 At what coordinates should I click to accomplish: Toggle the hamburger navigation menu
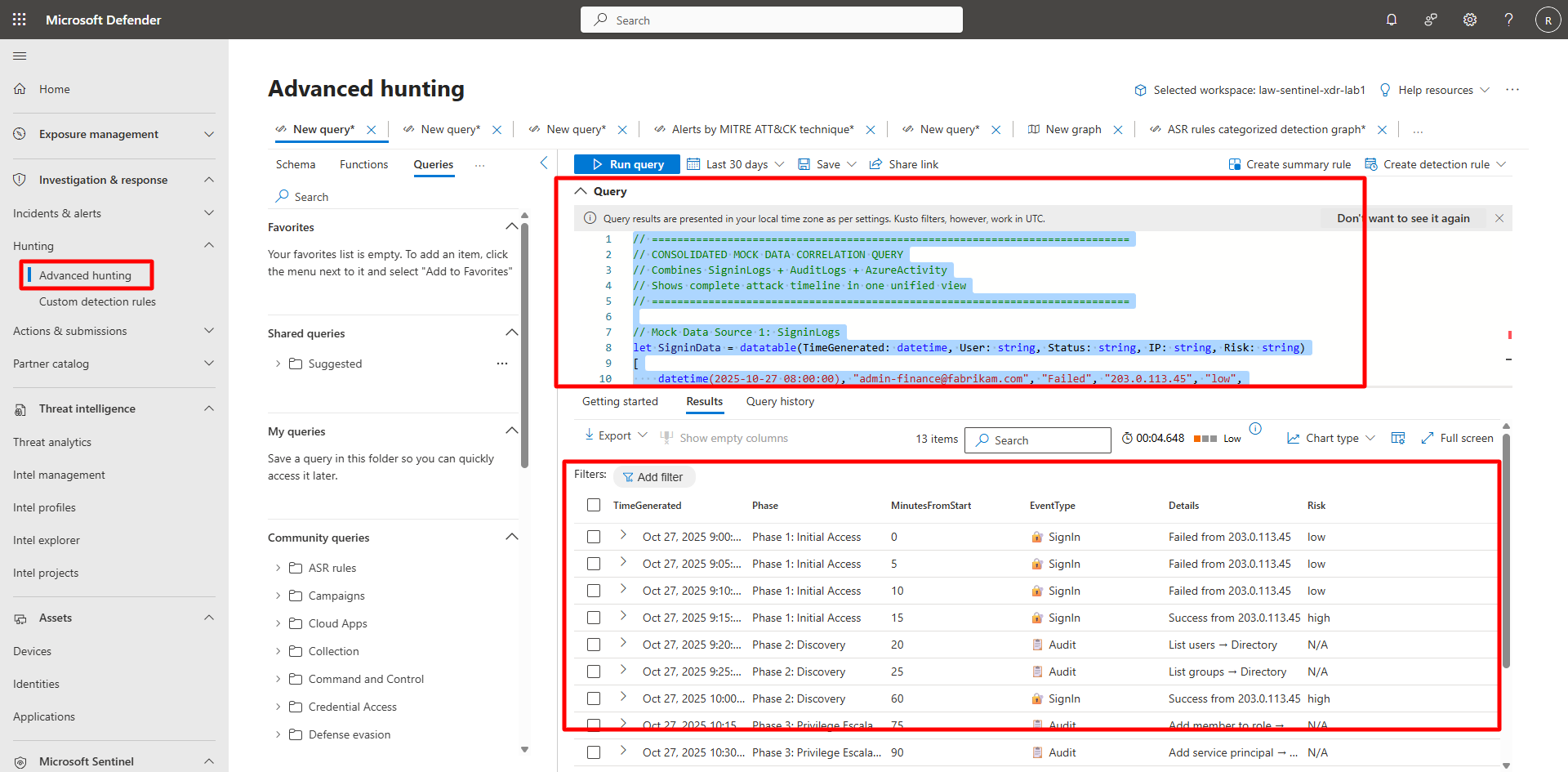(x=20, y=56)
